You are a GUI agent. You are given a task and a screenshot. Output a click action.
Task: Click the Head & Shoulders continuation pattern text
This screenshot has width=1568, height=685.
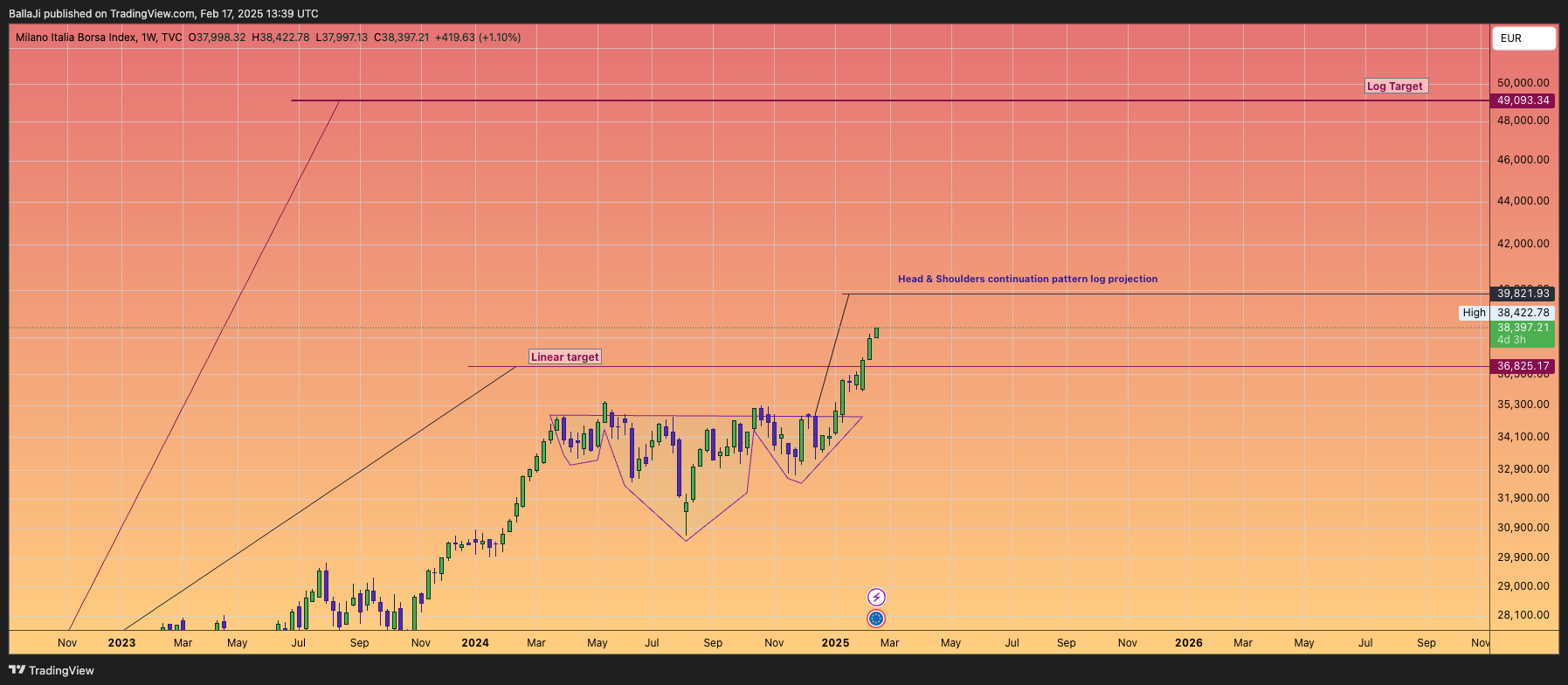[1027, 279]
